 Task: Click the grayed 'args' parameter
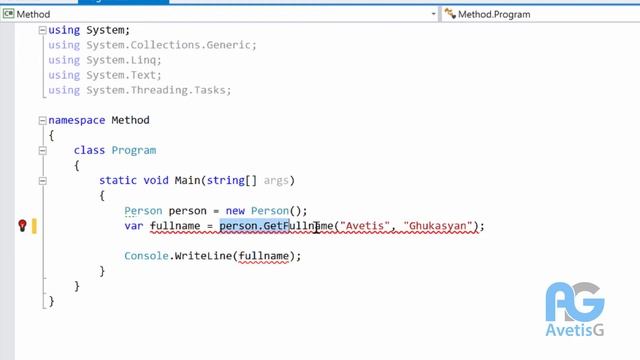(x=276, y=180)
